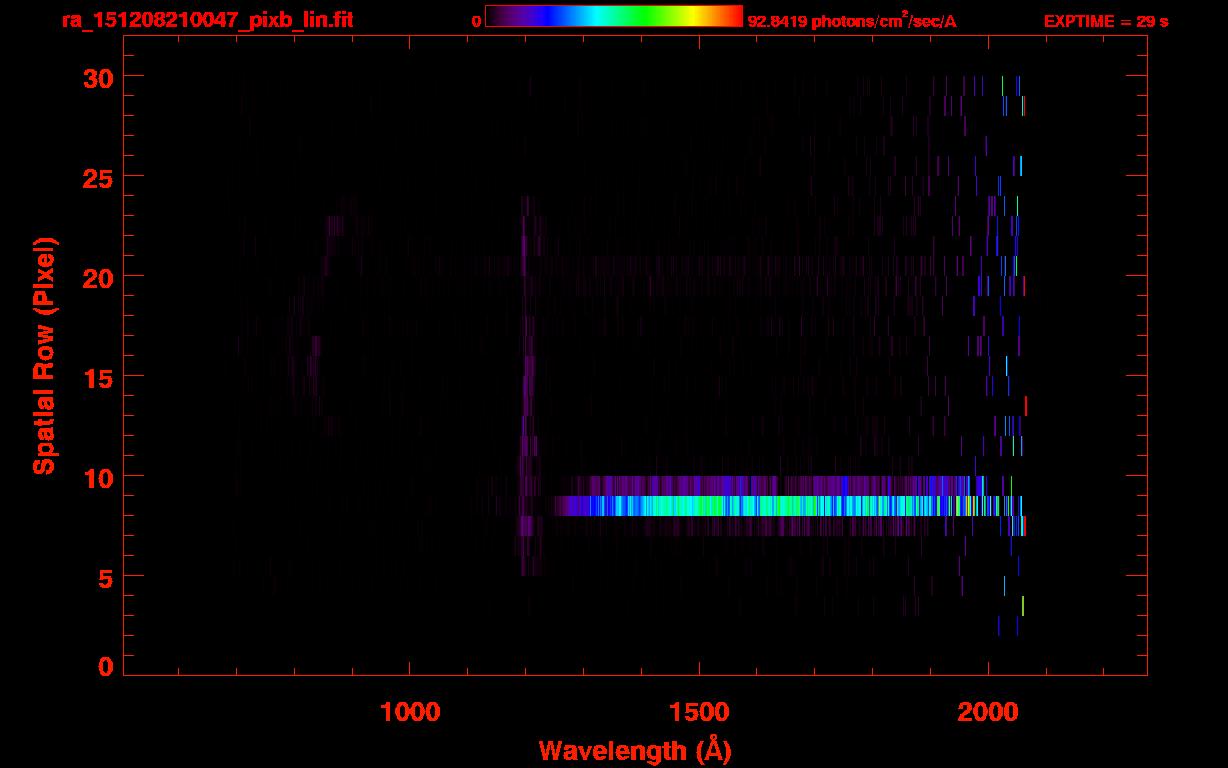Click the EXPTIME = 29 s text
This screenshot has width=1228, height=768.
coord(1106,21)
